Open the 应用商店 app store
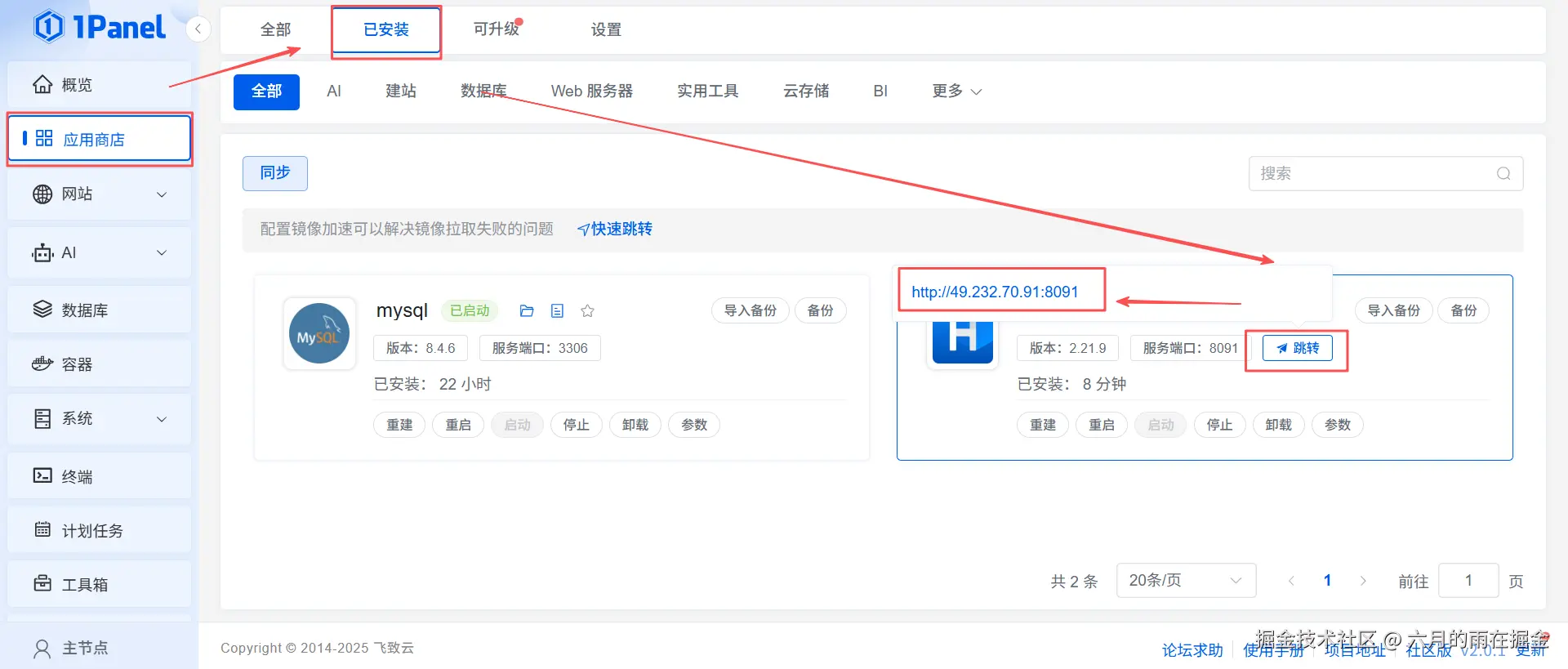This screenshot has width=1568, height=669. coord(99,140)
